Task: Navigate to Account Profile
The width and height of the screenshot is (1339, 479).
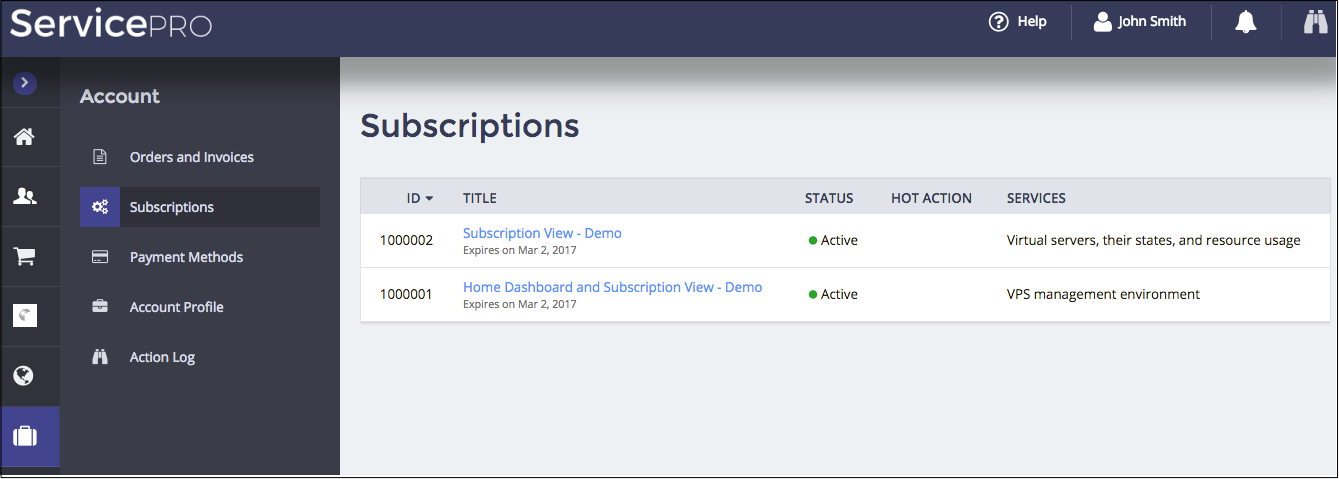Action: click(x=176, y=307)
